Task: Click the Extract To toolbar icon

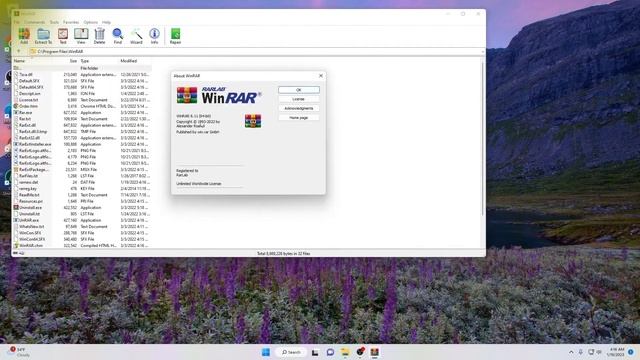Action: [43, 36]
